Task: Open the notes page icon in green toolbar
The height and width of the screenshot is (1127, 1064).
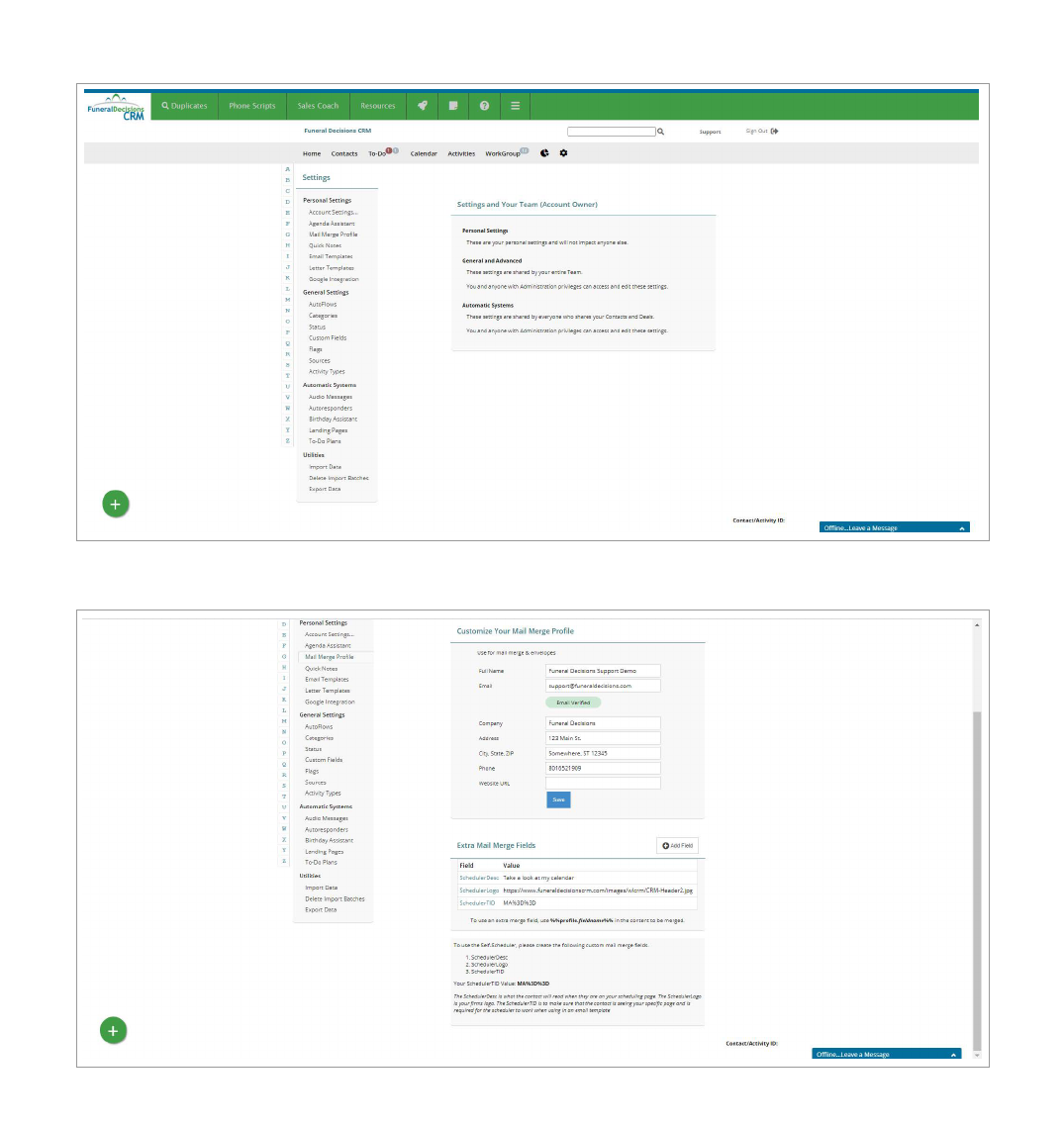Action: (453, 106)
